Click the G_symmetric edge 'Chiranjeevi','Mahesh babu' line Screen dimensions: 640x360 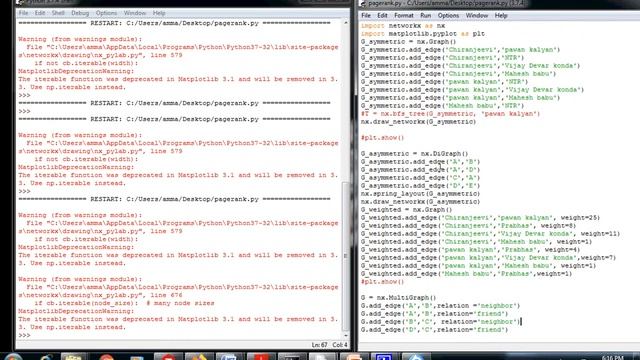point(458,74)
